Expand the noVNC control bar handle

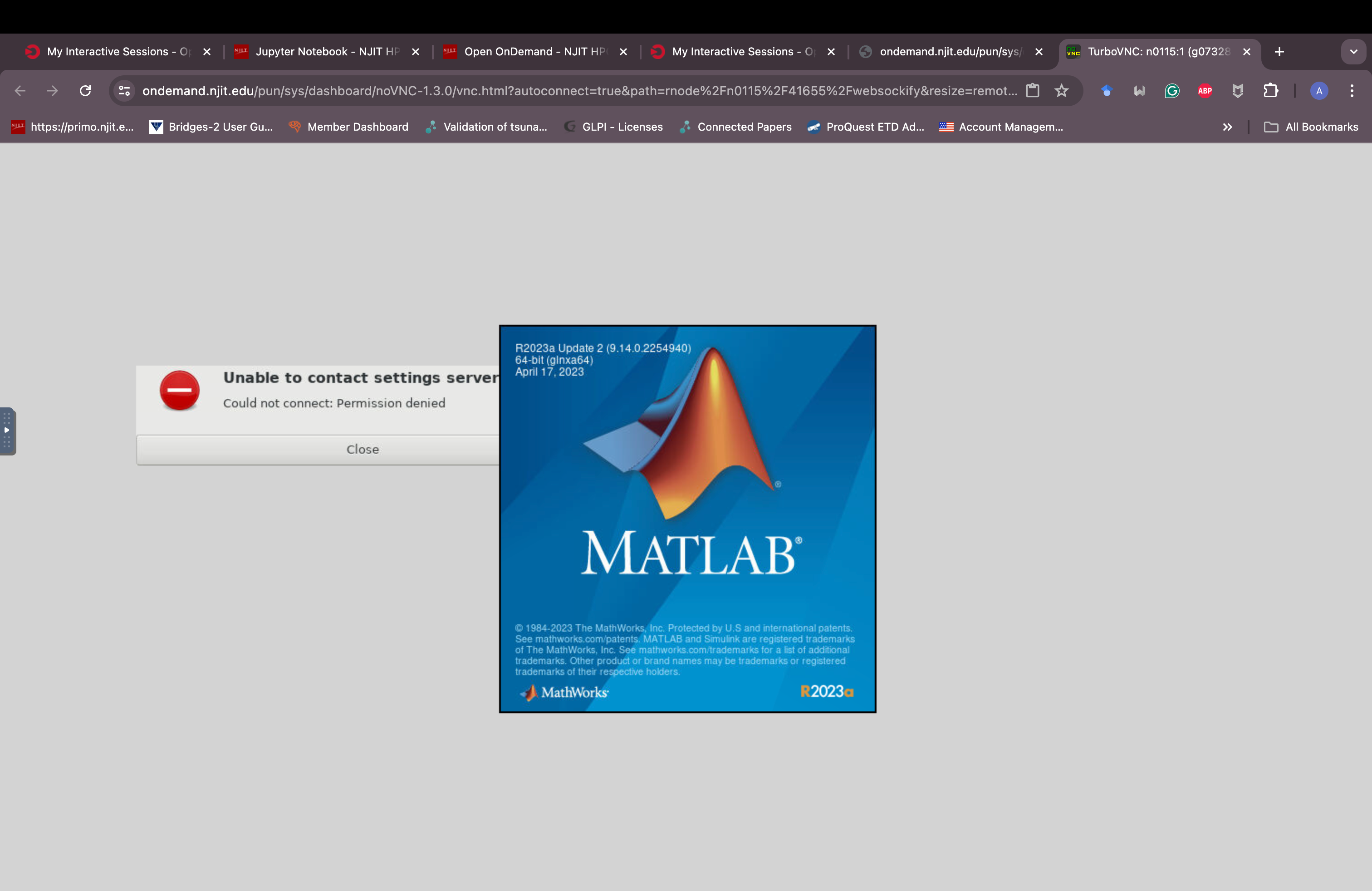click(8, 431)
